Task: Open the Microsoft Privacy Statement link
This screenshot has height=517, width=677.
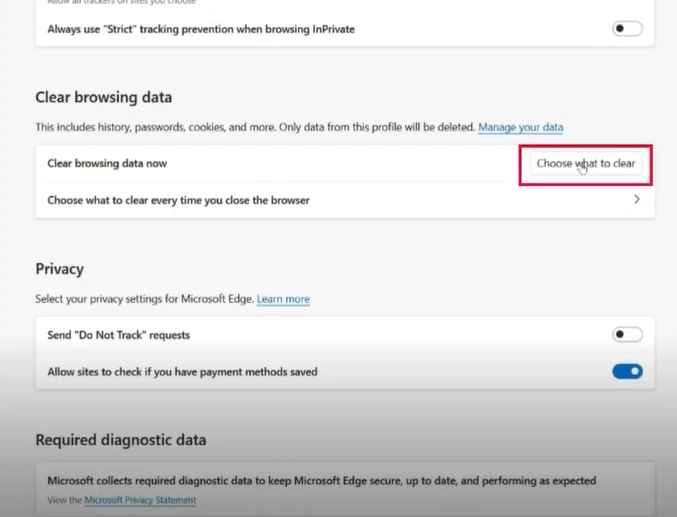Action: [140, 500]
